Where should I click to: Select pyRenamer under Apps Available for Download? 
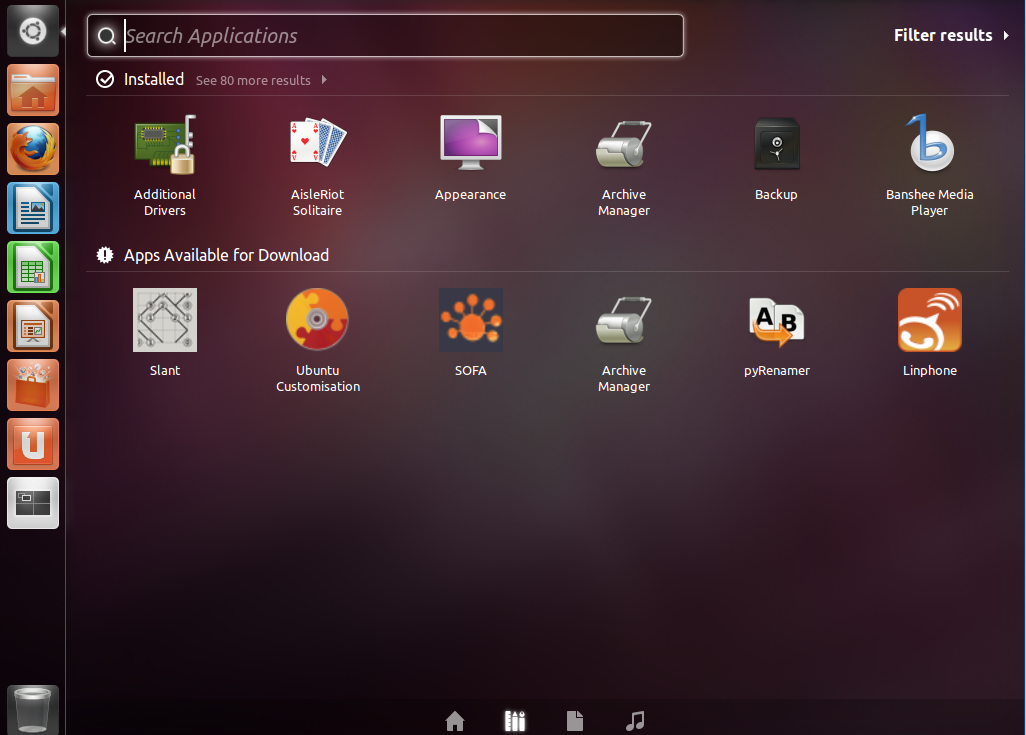tap(776, 319)
